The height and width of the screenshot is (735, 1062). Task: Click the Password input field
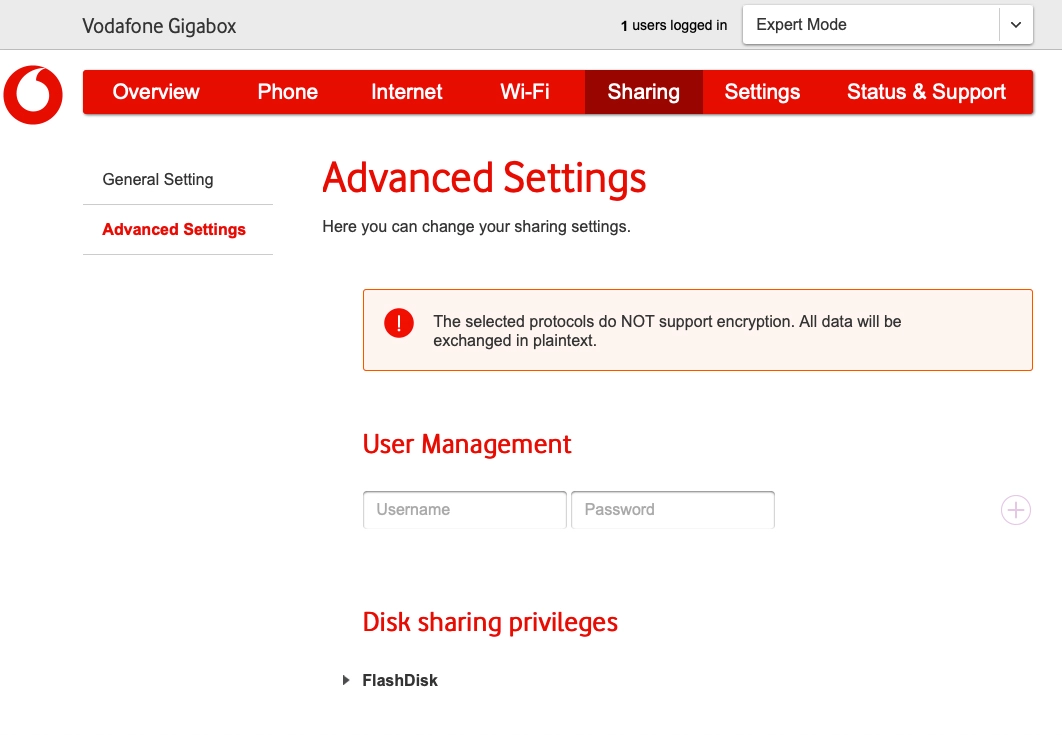pyautogui.click(x=672, y=509)
